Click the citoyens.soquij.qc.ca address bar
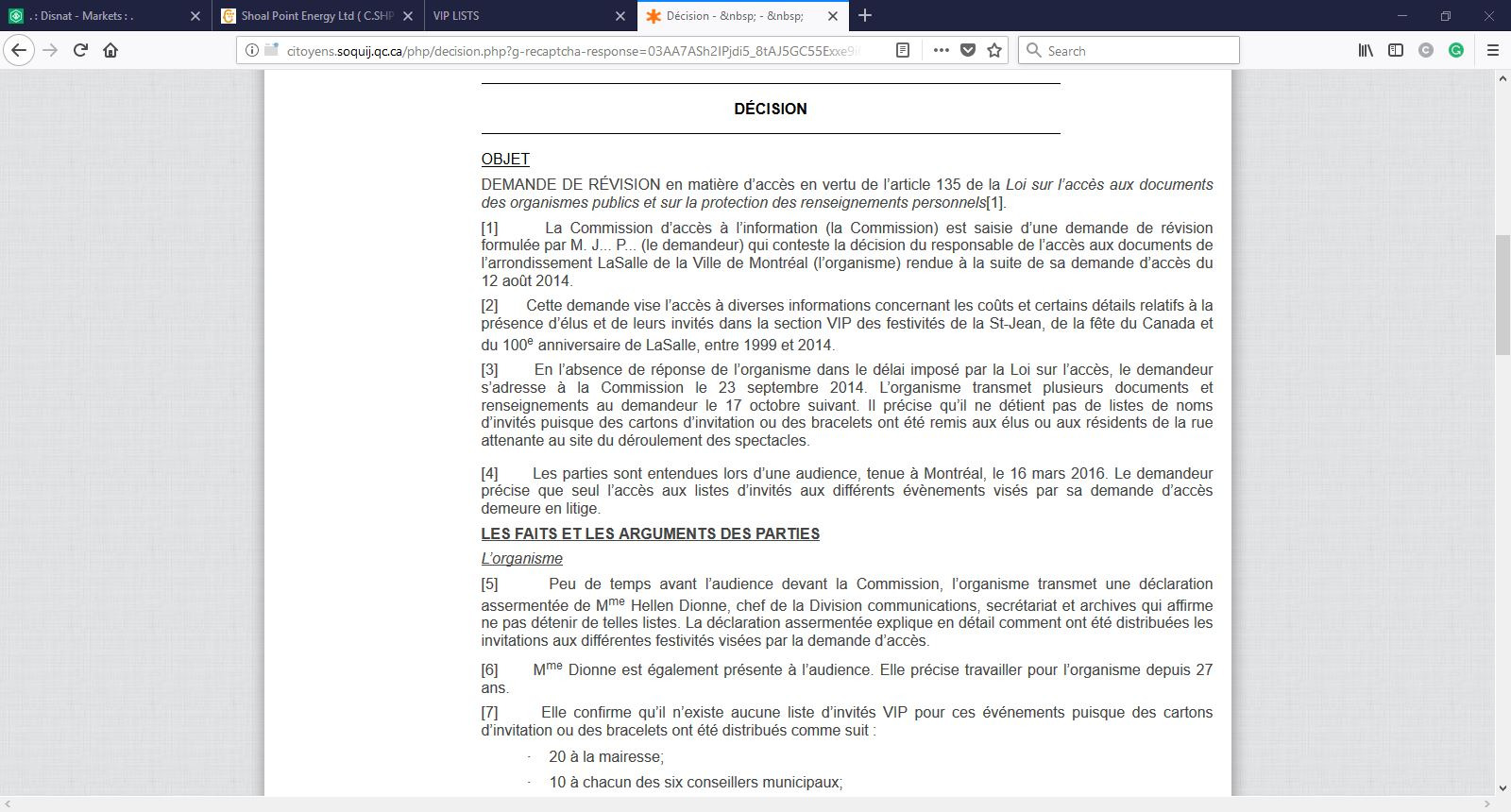1511x812 pixels. [x=573, y=50]
